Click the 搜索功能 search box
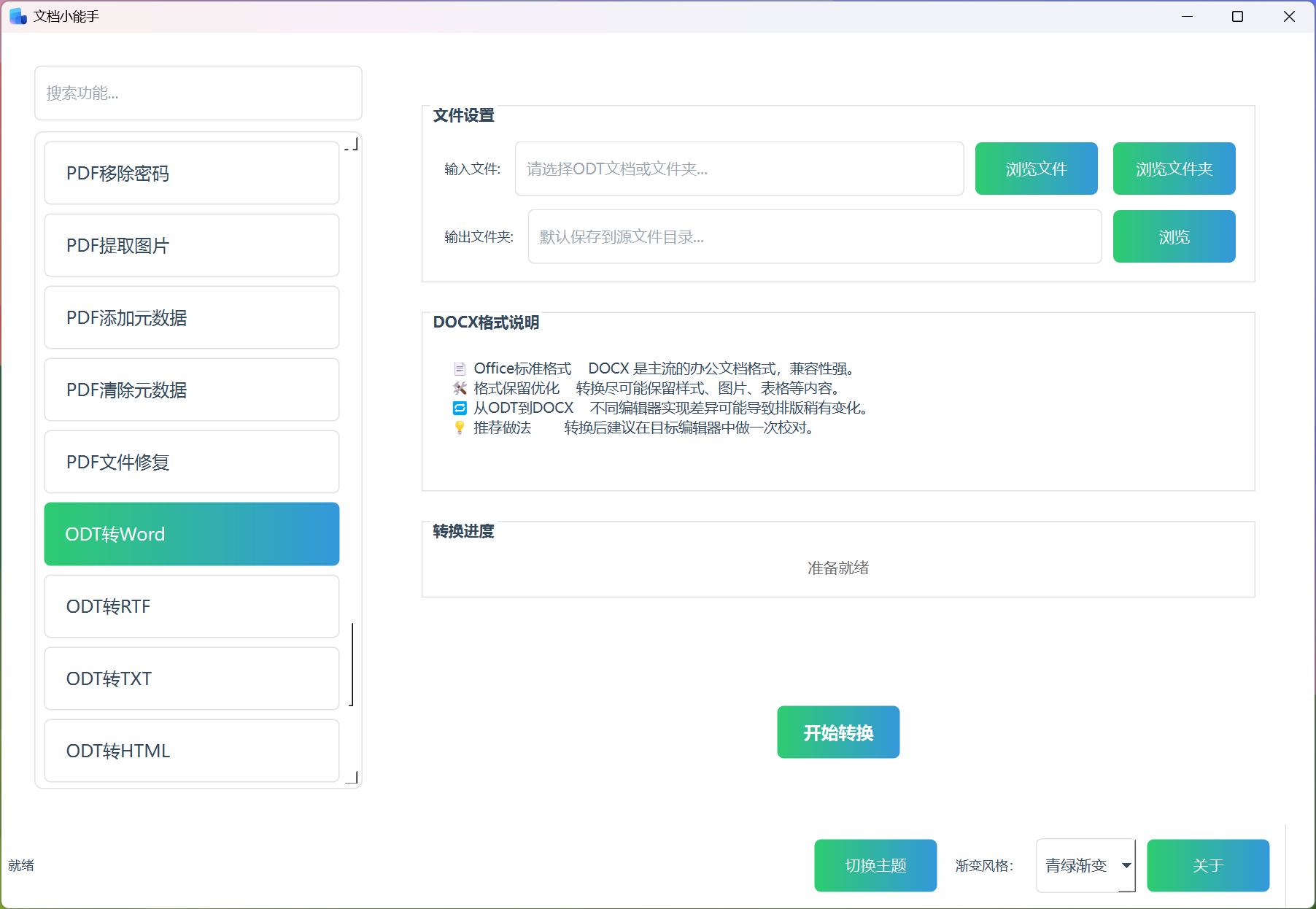The height and width of the screenshot is (909, 1316). click(198, 93)
